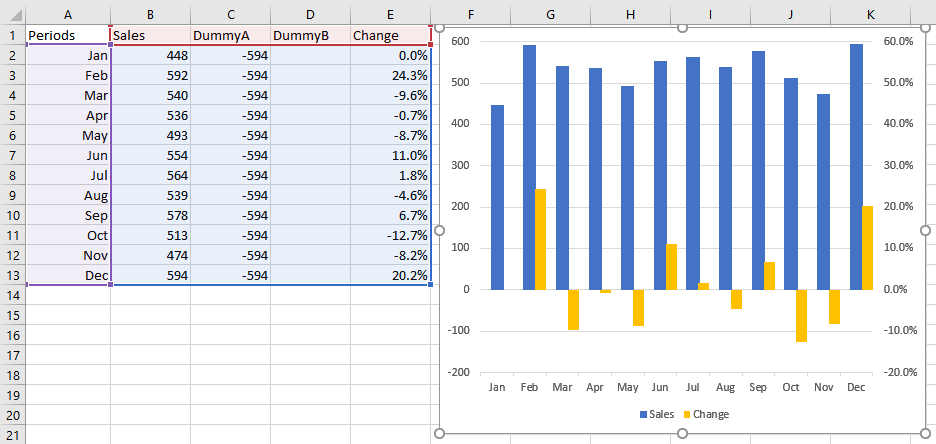
Task: Select the cell containing Jan
Action: click(68, 56)
